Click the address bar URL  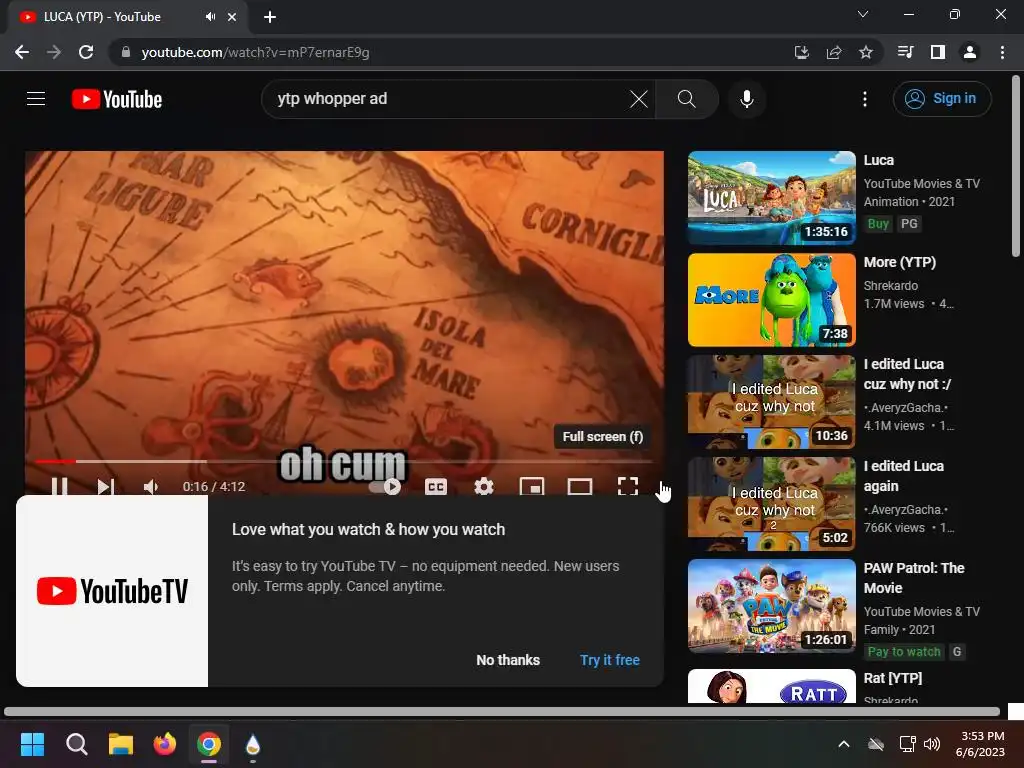[255, 52]
